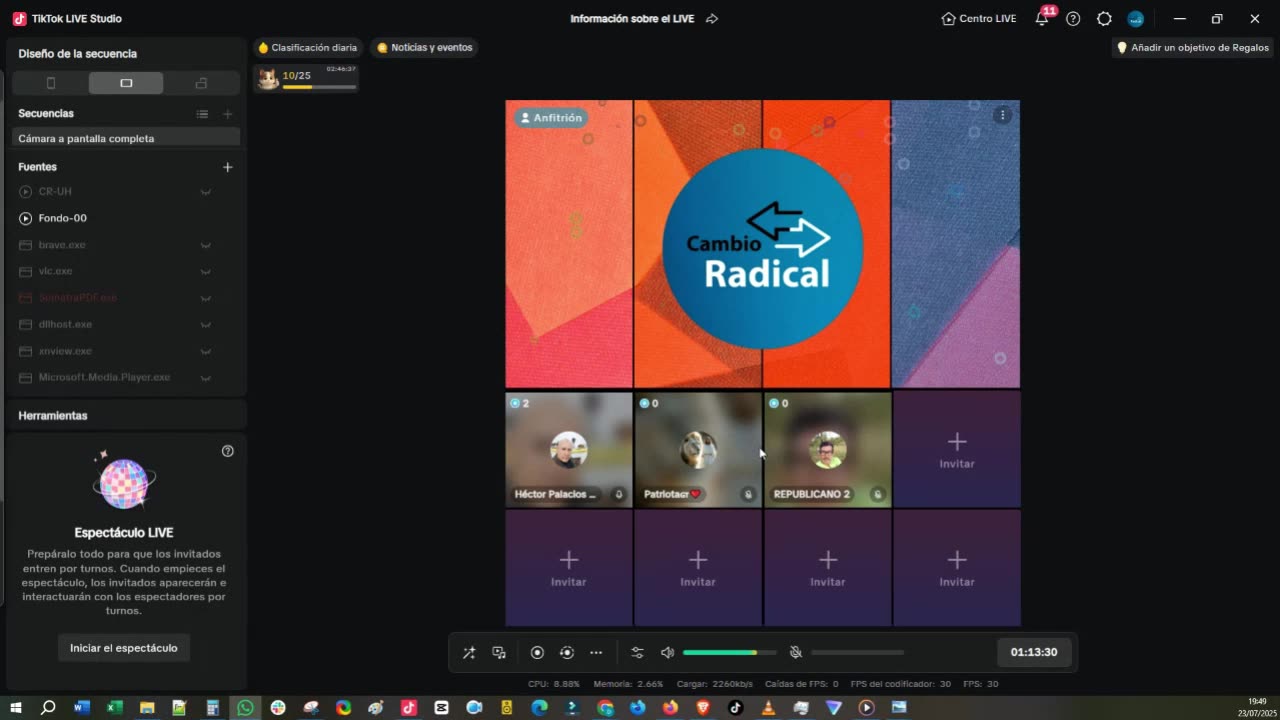The width and height of the screenshot is (1280, 720).
Task: Toggle Héctor Palacios microphone icon
Action: click(618, 494)
